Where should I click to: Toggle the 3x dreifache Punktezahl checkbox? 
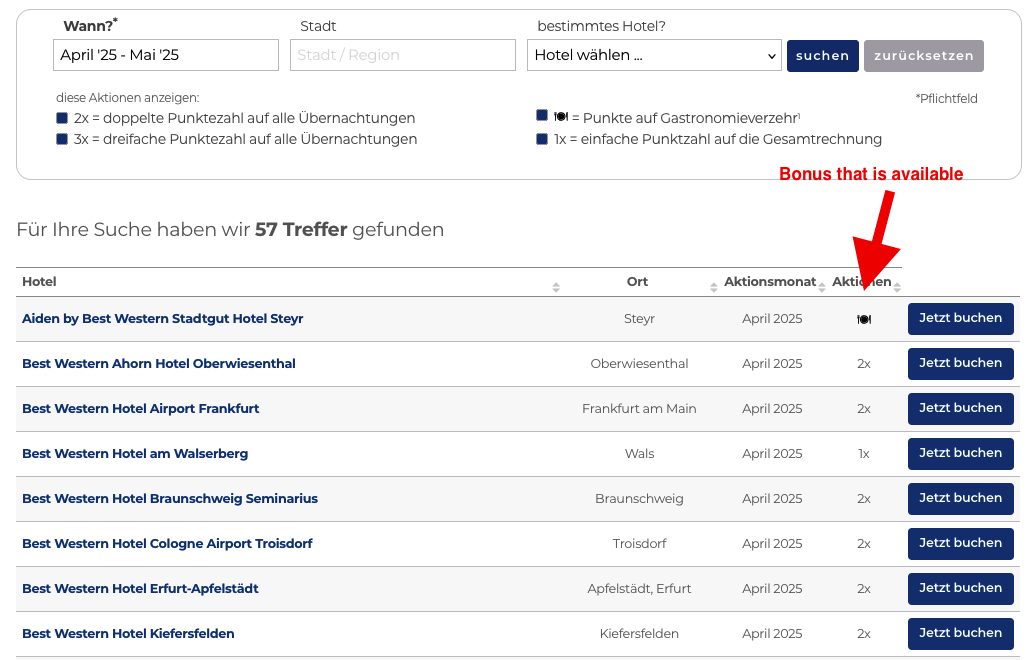tap(62, 140)
